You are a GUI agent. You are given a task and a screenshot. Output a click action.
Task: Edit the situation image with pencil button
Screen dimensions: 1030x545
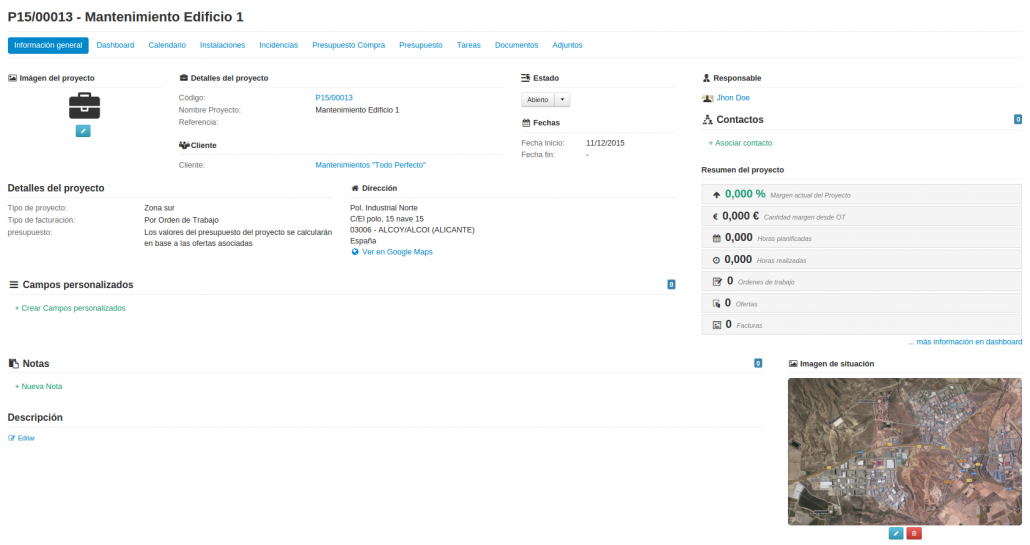[x=896, y=534]
